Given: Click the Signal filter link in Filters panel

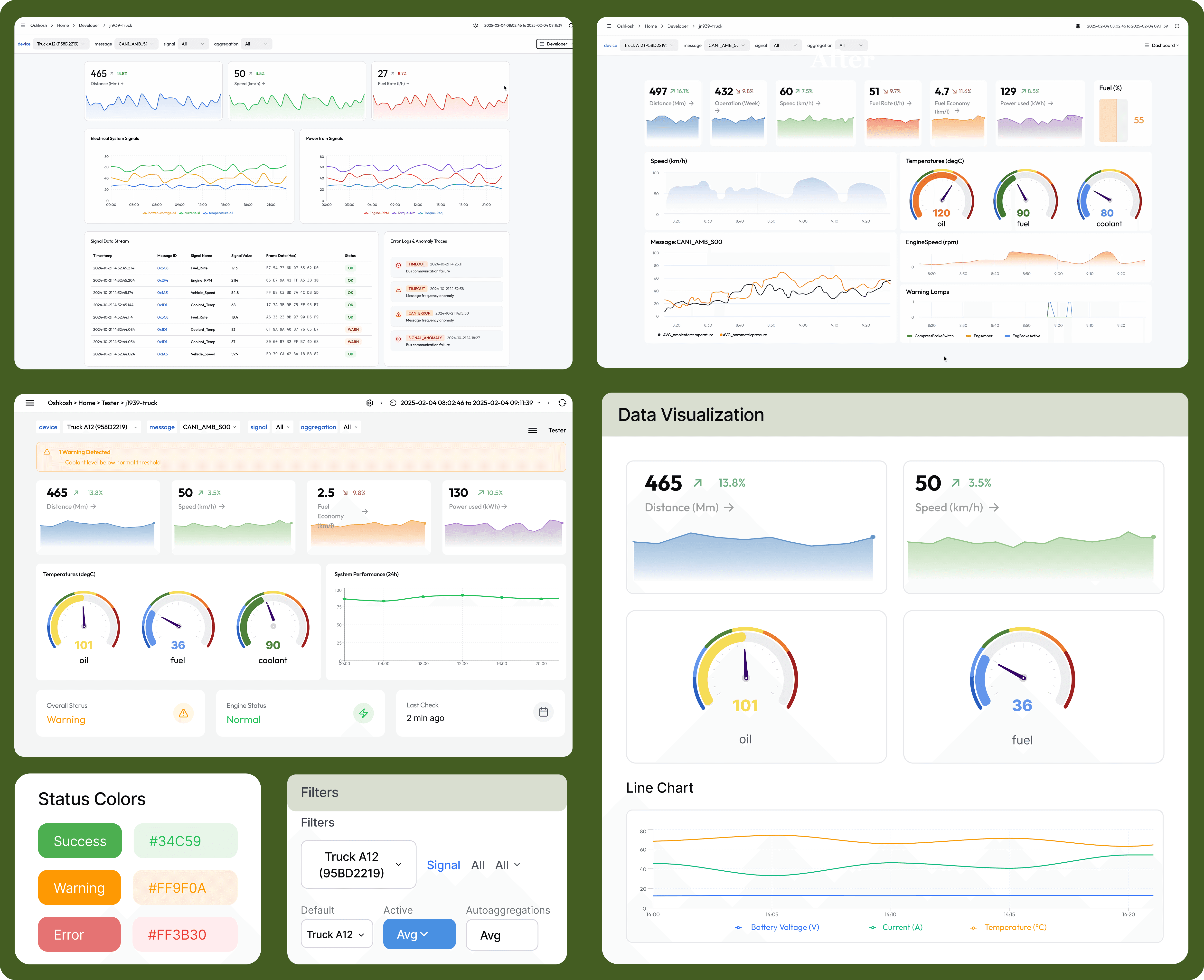Looking at the screenshot, I should click(x=443, y=865).
